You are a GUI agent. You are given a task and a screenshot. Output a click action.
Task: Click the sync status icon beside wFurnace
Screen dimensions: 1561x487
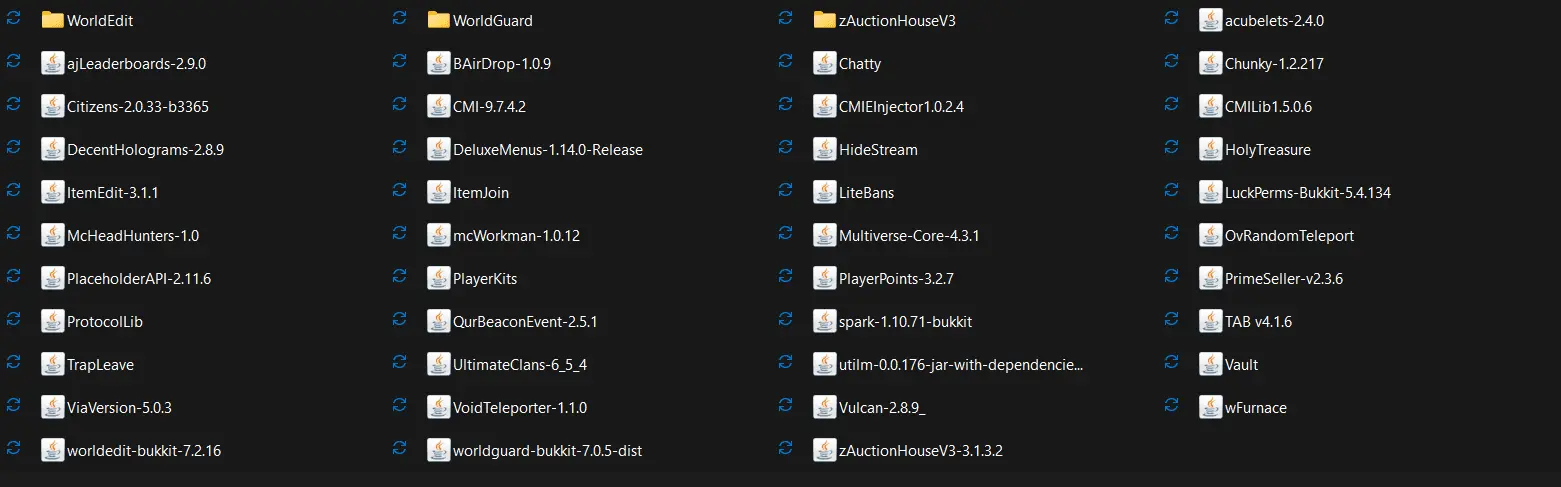click(1171, 406)
